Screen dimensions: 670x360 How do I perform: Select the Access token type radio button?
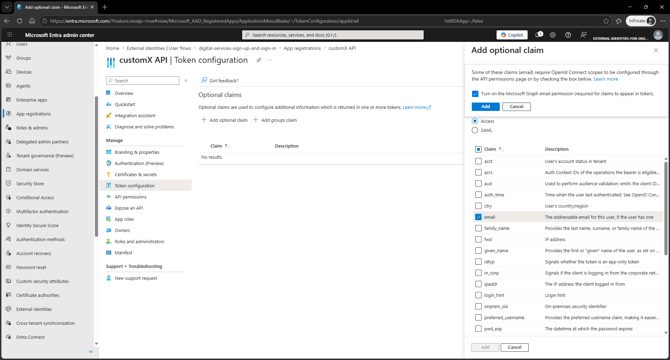coord(475,121)
